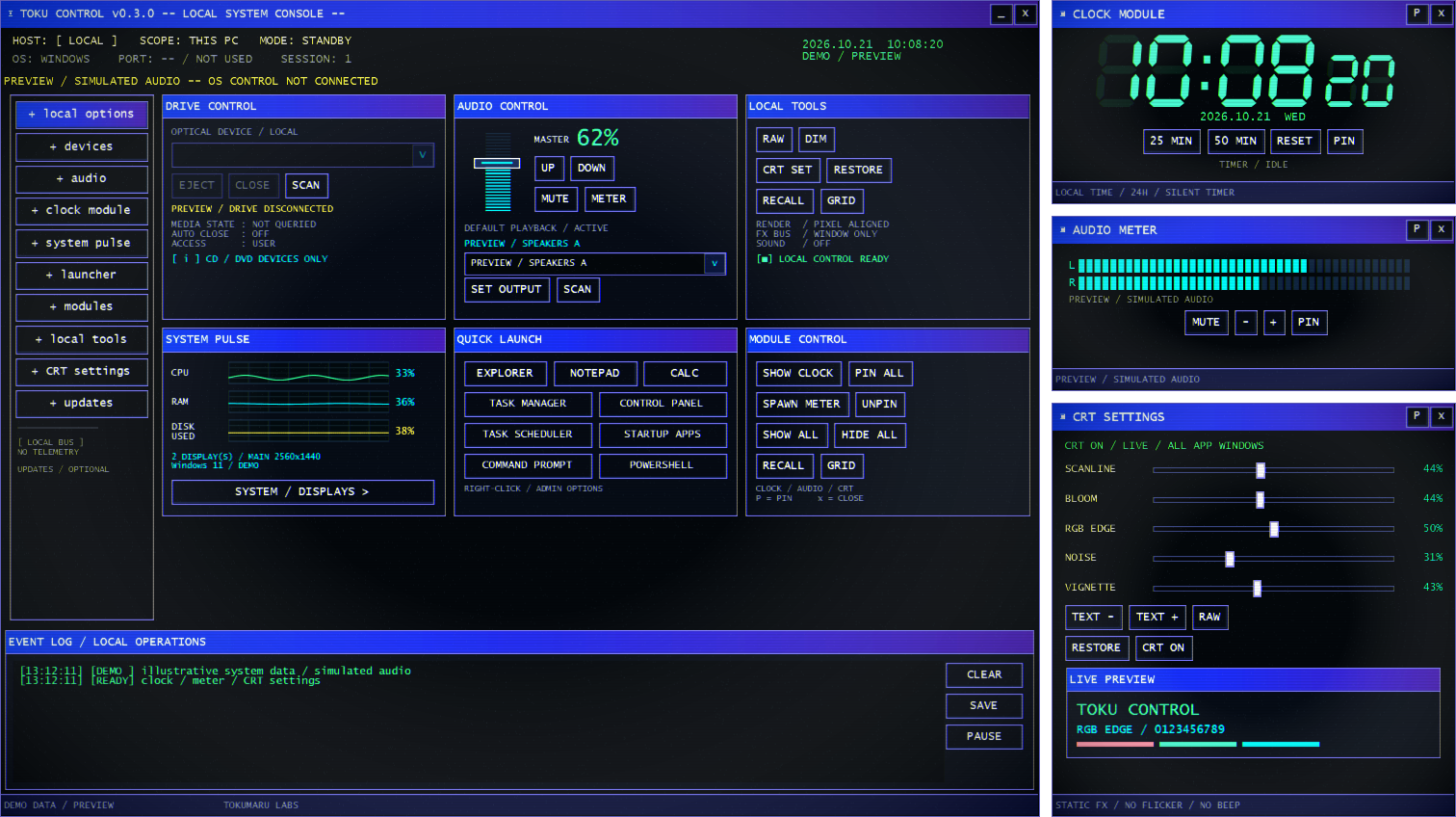This screenshot has width=1456, height=817.
Task: Expand the clock module sidebar section
Action: [82, 210]
